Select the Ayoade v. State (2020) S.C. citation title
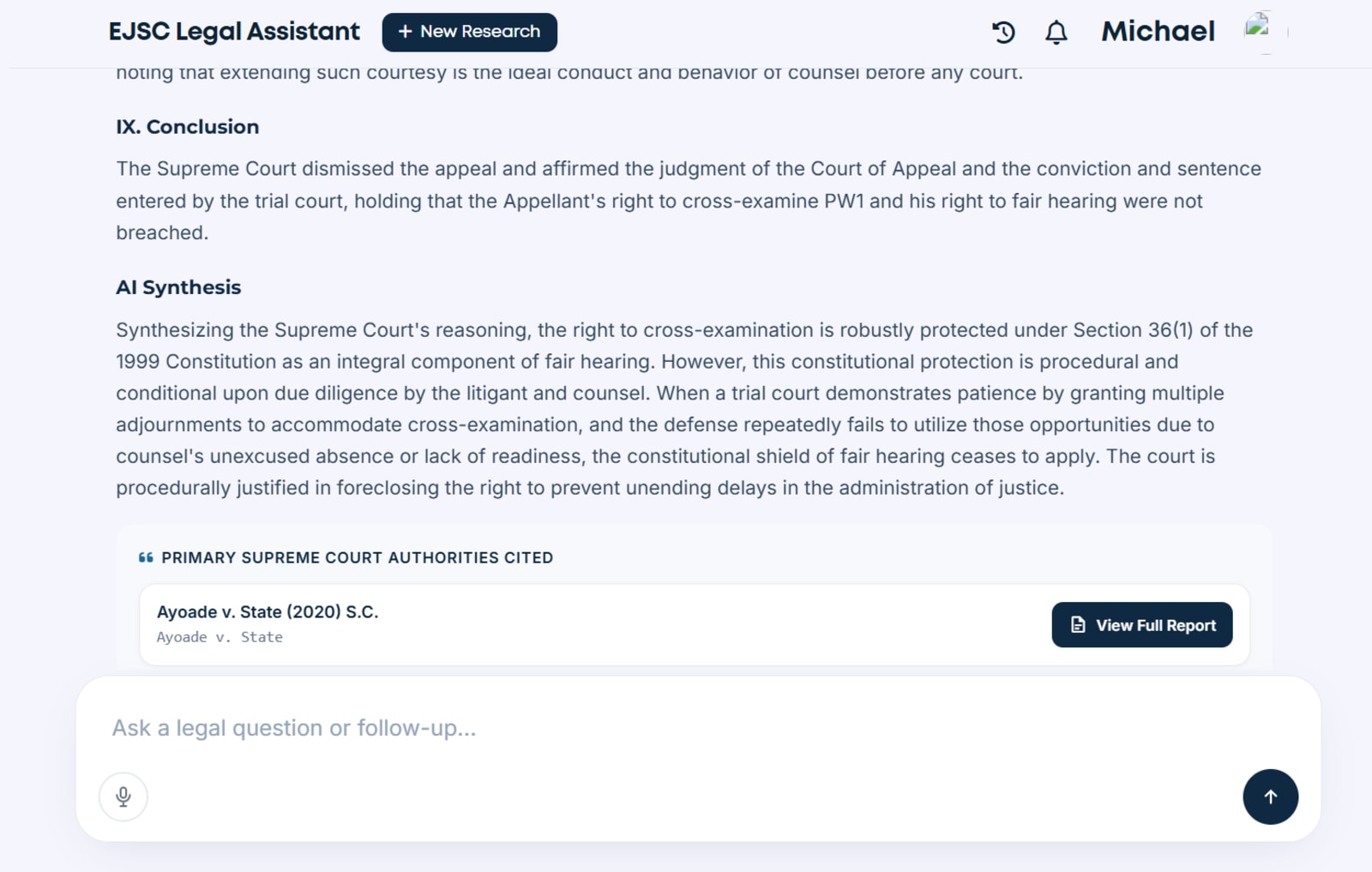1372x872 pixels. 268,611
